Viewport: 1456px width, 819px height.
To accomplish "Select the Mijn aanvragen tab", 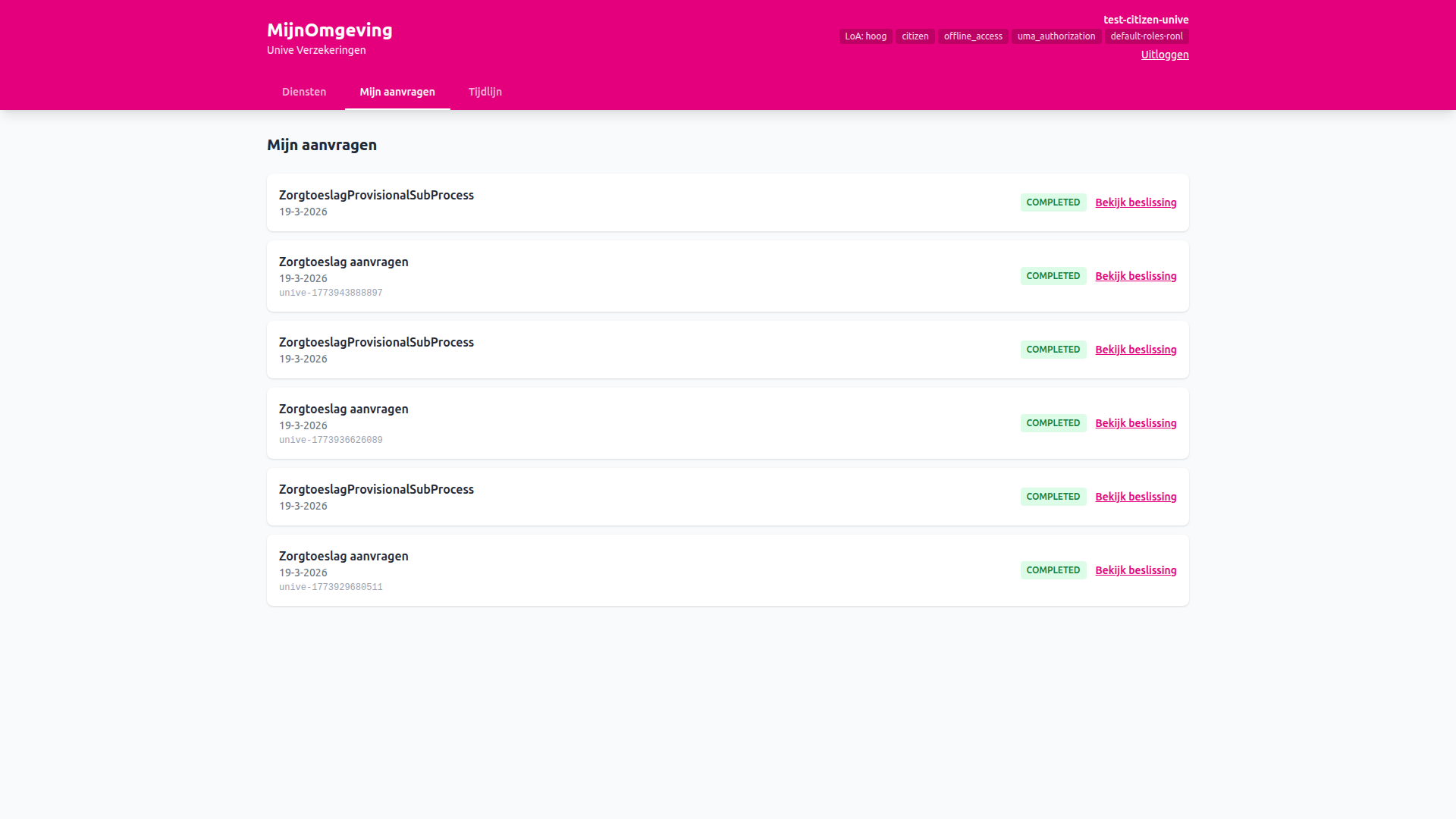I will click(397, 92).
